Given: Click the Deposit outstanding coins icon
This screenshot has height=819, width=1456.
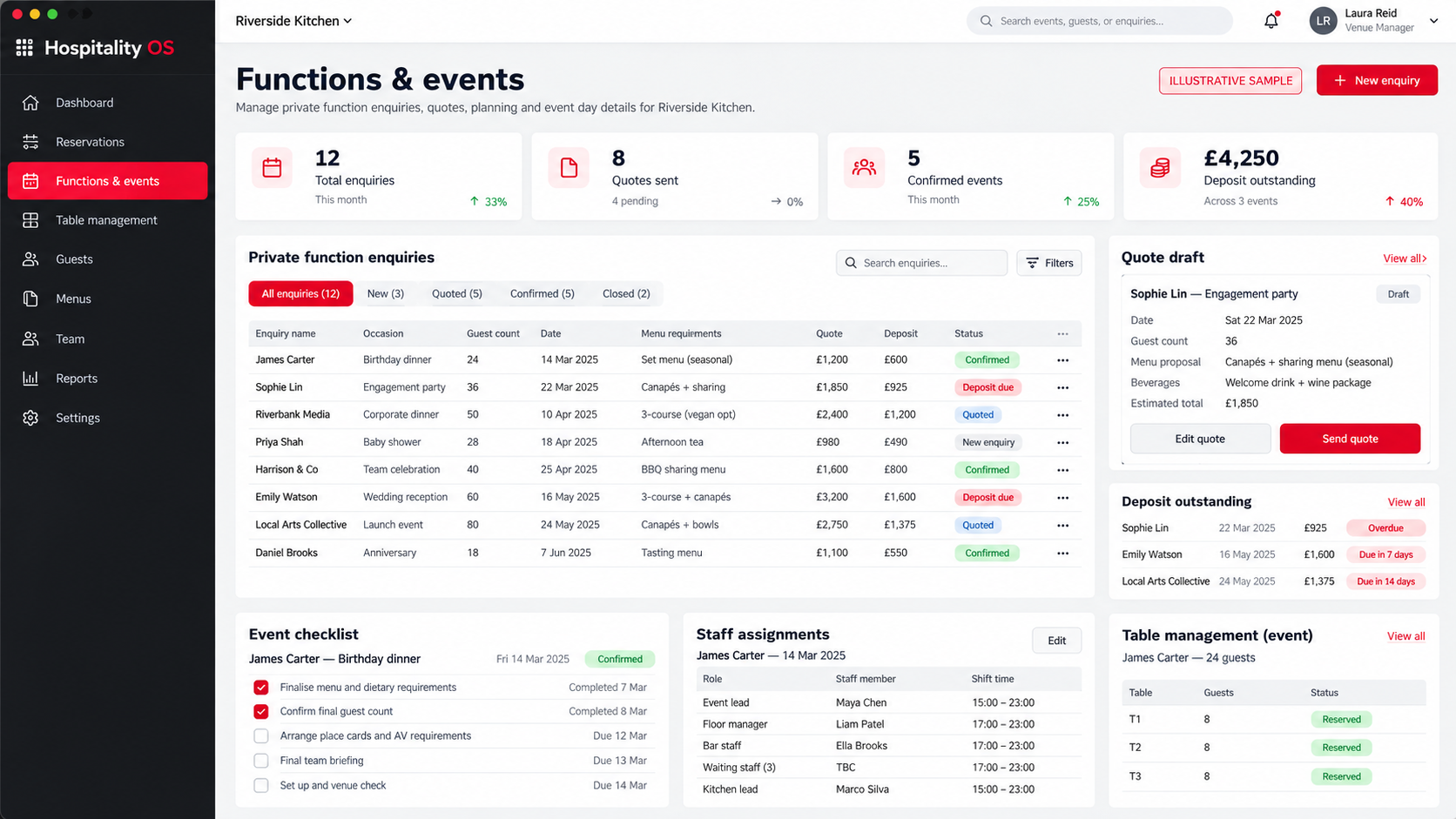Looking at the screenshot, I should 1160,168.
